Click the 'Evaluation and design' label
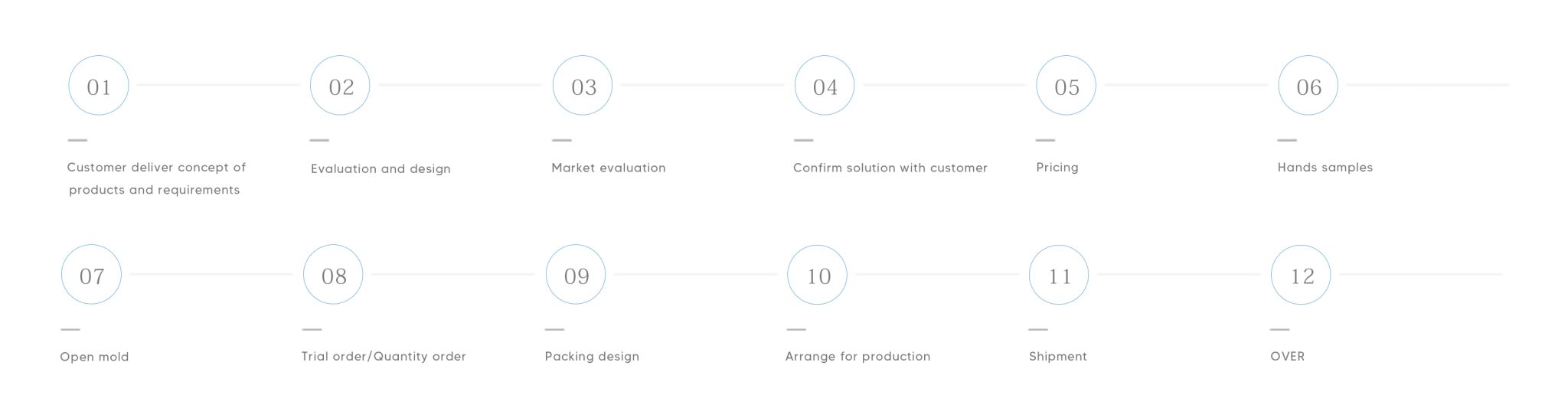 381,169
